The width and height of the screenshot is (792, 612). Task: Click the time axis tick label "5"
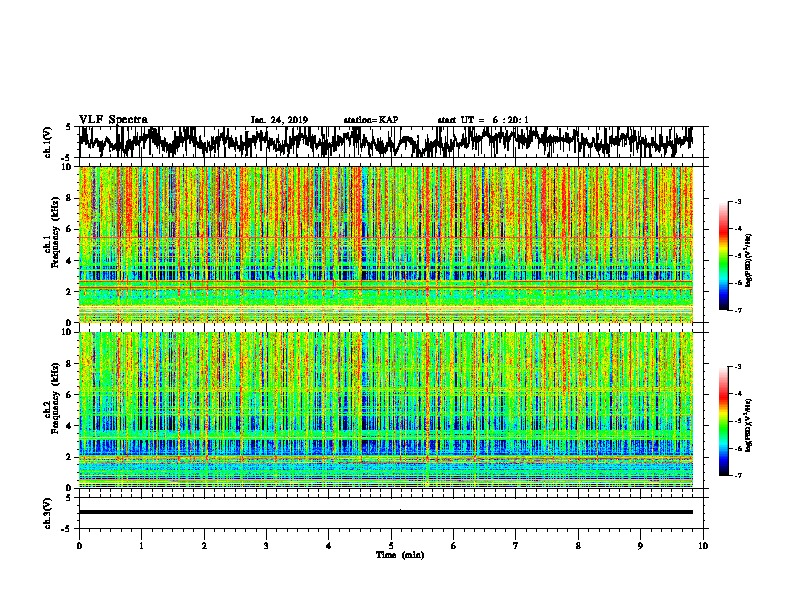click(x=391, y=546)
